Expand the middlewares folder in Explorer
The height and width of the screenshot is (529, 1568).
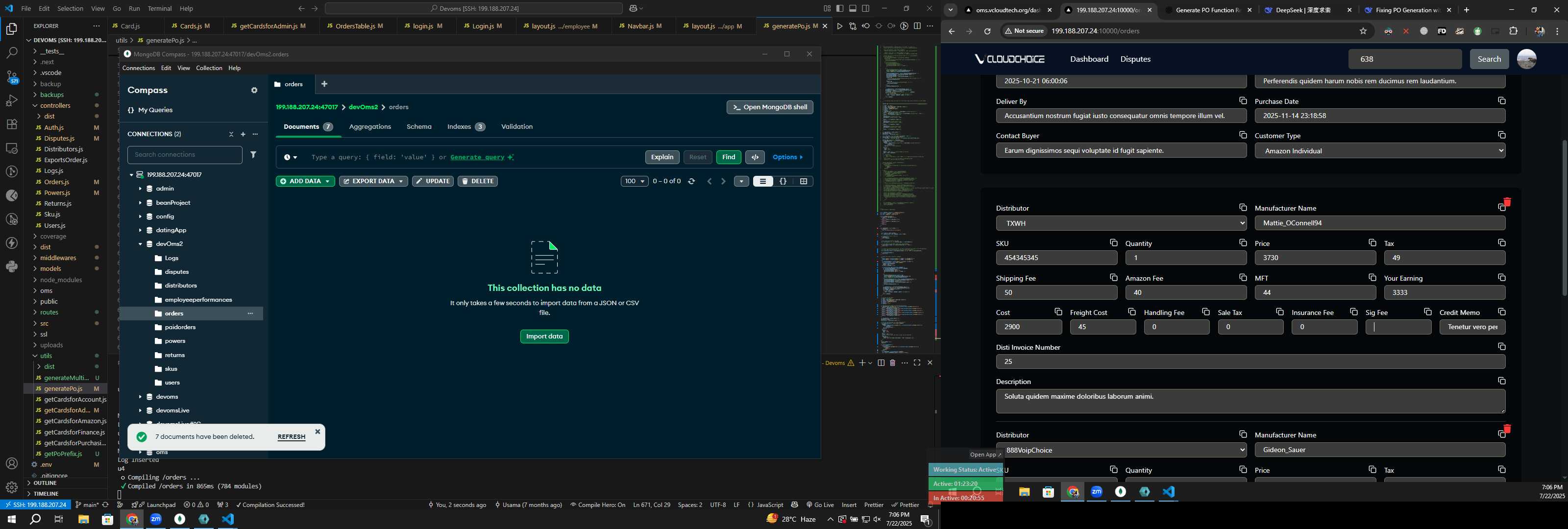tap(58, 258)
